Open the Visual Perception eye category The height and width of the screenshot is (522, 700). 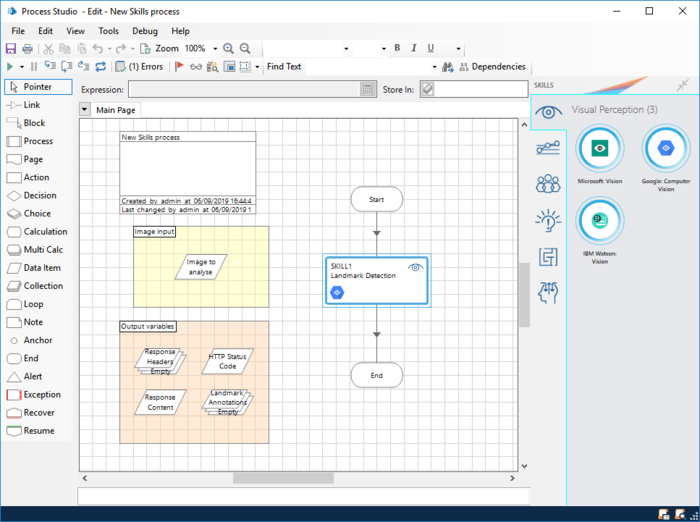click(548, 112)
